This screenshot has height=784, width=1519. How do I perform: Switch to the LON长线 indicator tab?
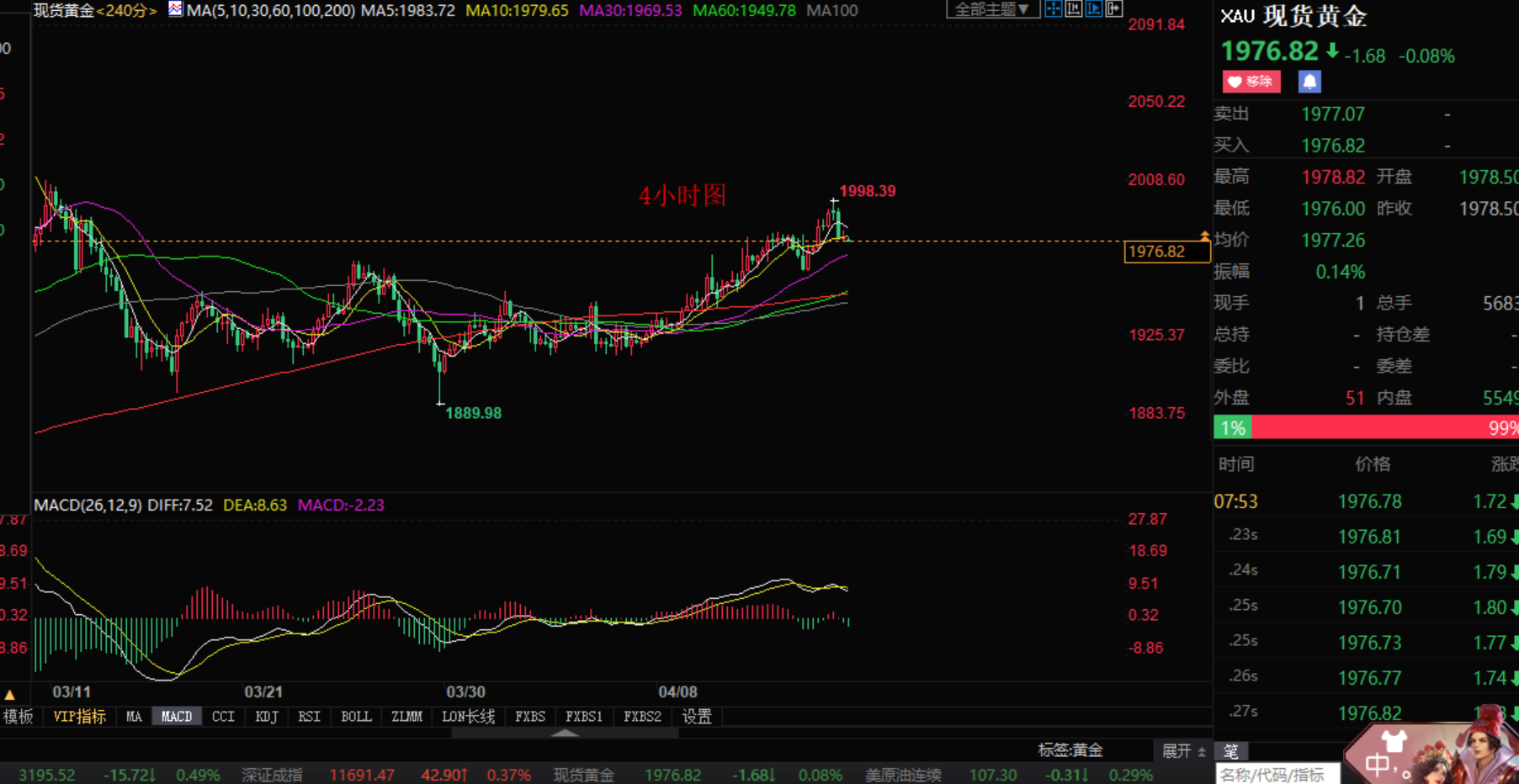click(x=469, y=717)
